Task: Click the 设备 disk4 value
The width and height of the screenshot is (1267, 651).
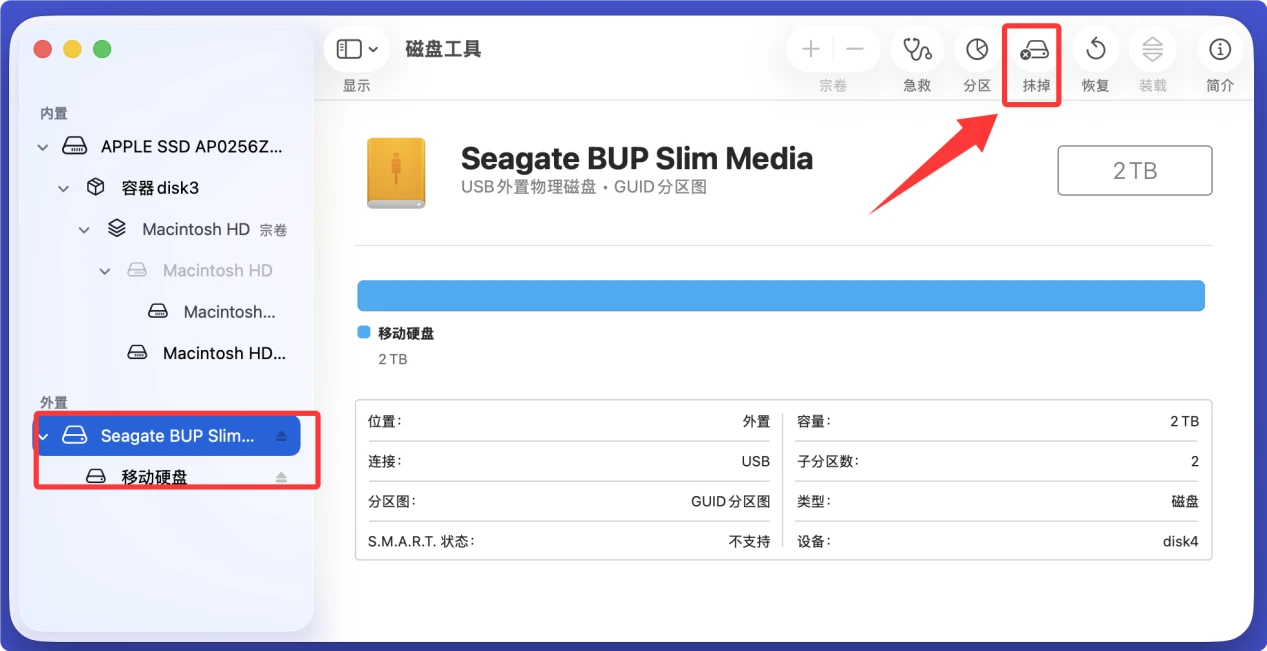Action: coord(1180,542)
